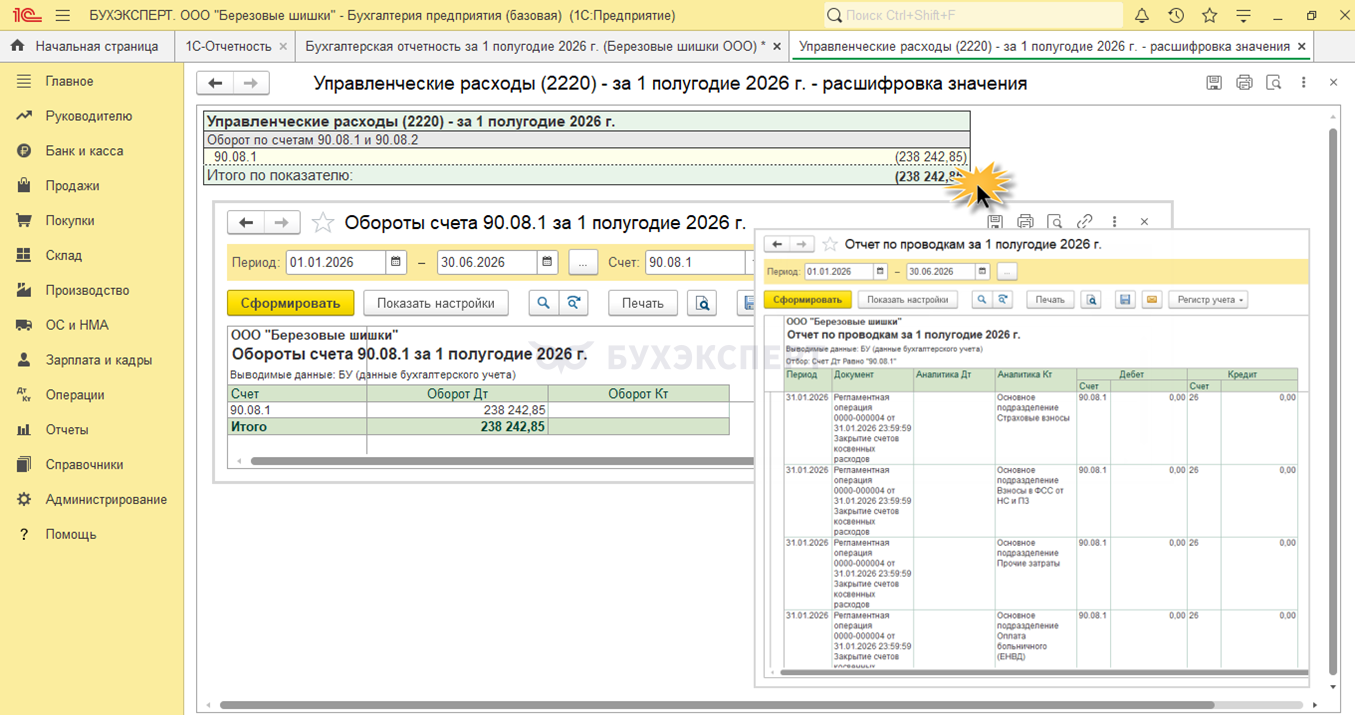Image resolution: width=1355 pixels, height=715 pixels.
Task: Save icon in Отчет по проводкам toolbar
Action: [x=1125, y=299]
